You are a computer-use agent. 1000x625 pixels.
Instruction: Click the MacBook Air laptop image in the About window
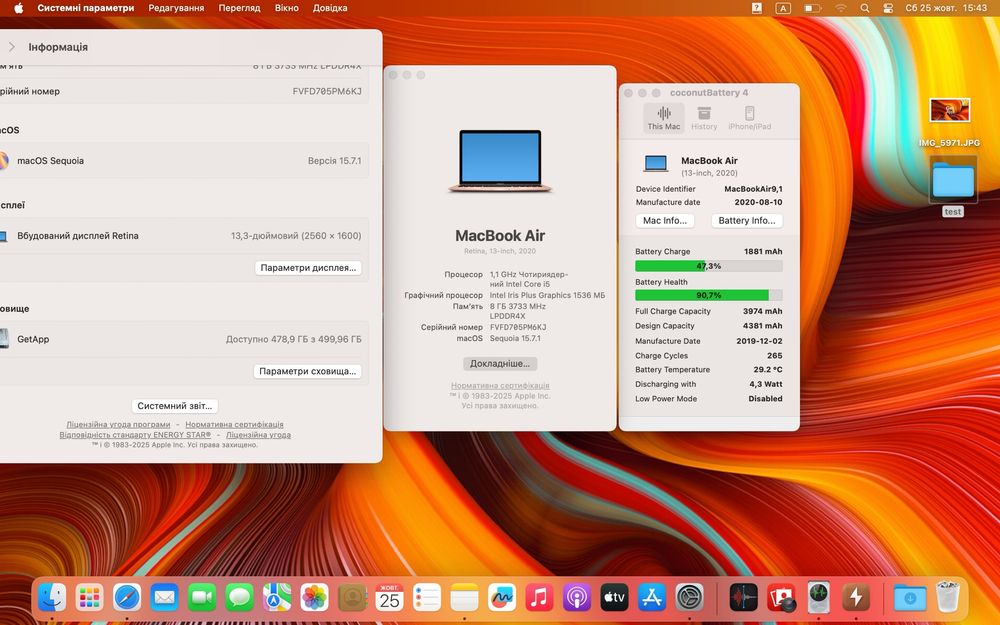pyautogui.click(x=500, y=161)
